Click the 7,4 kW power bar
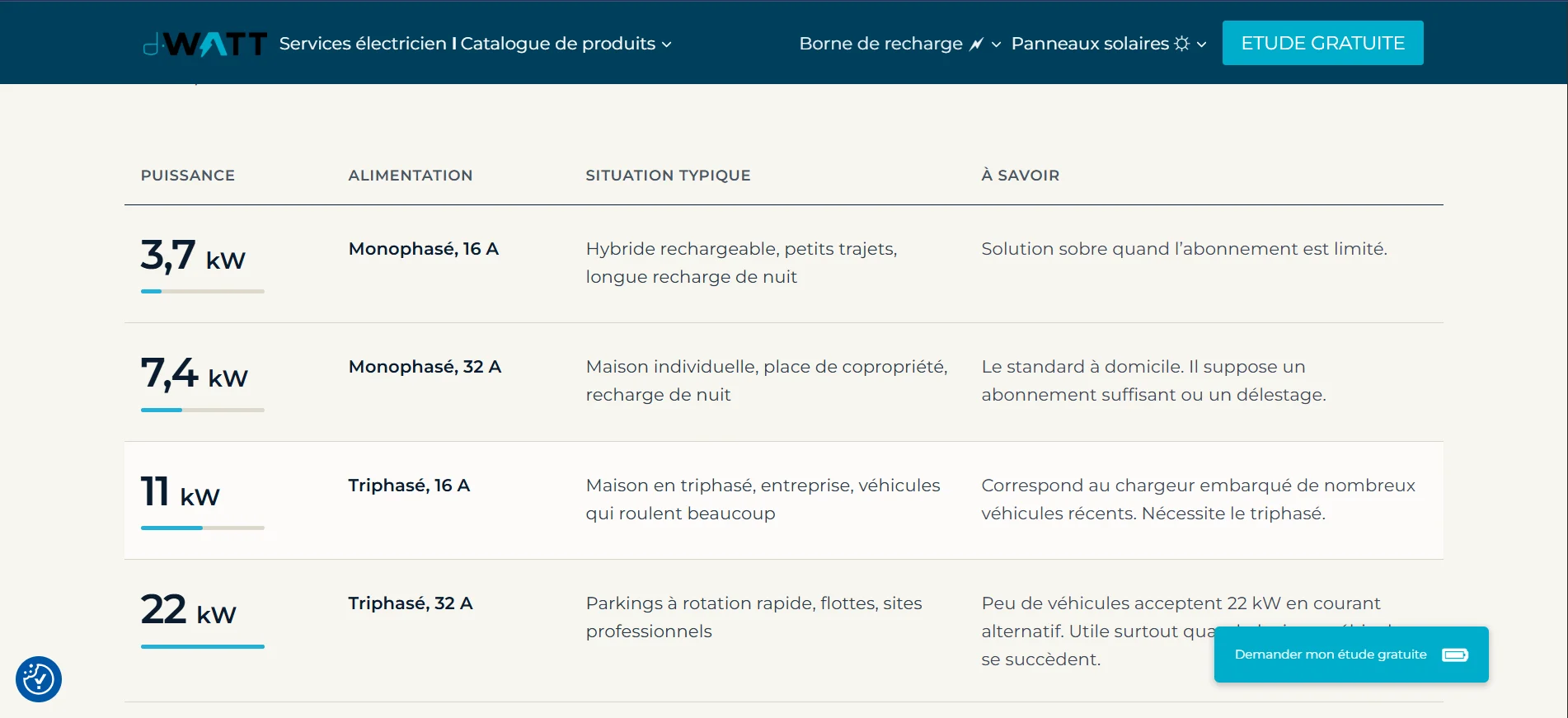This screenshot has width=1568, height=718. click(x=203, y=410)
